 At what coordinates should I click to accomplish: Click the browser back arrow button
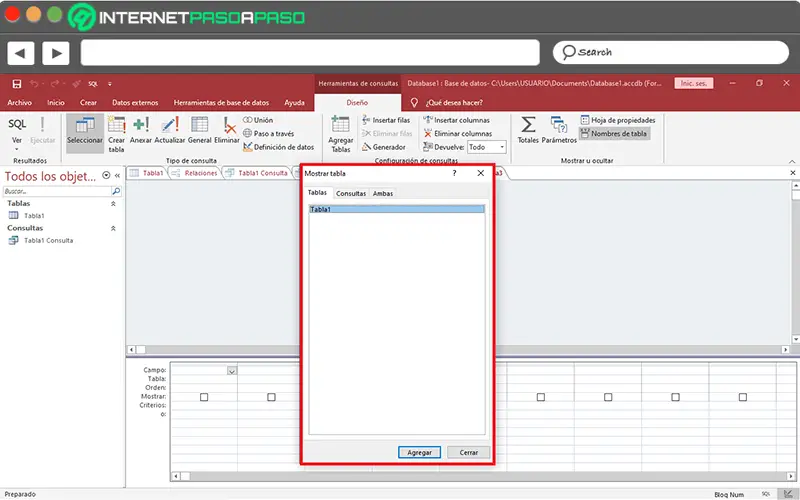pyautogui.click(x=21, y=53)
